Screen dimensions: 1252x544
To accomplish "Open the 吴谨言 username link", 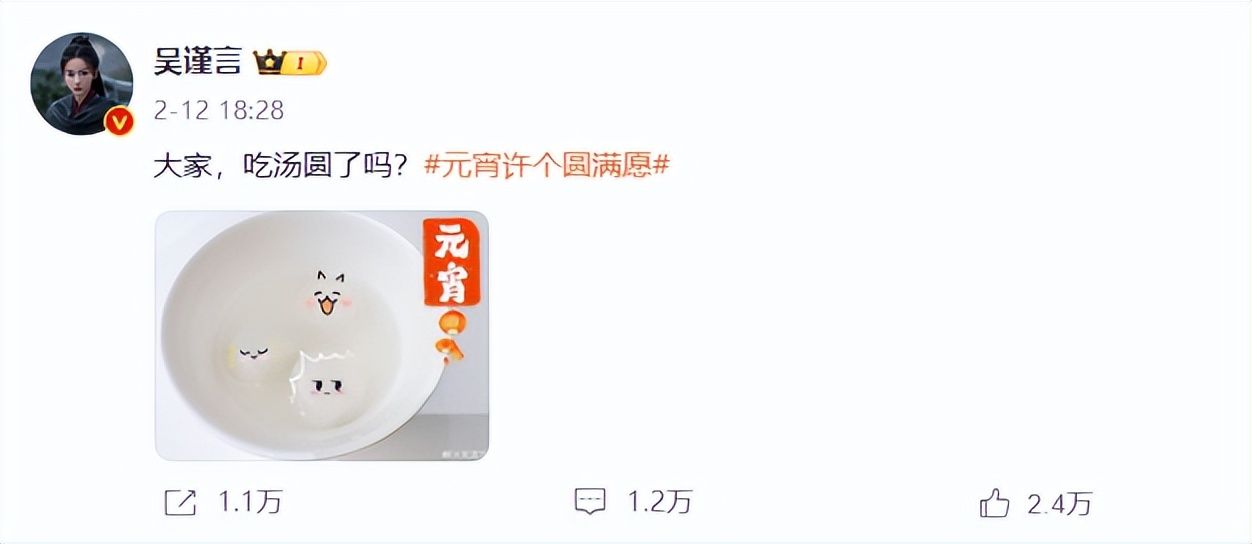I will pyautogui.click(x=197, y=62).
